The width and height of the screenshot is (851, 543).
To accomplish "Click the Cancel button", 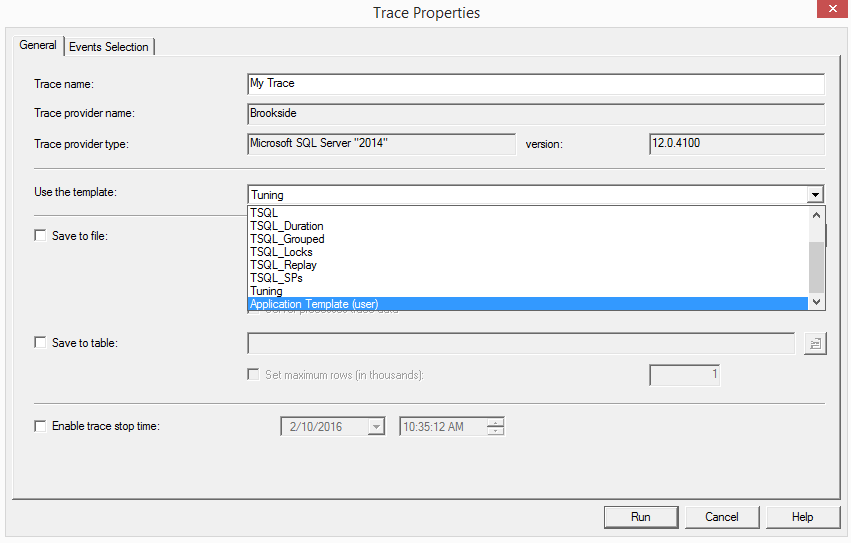I will point(721,517).
